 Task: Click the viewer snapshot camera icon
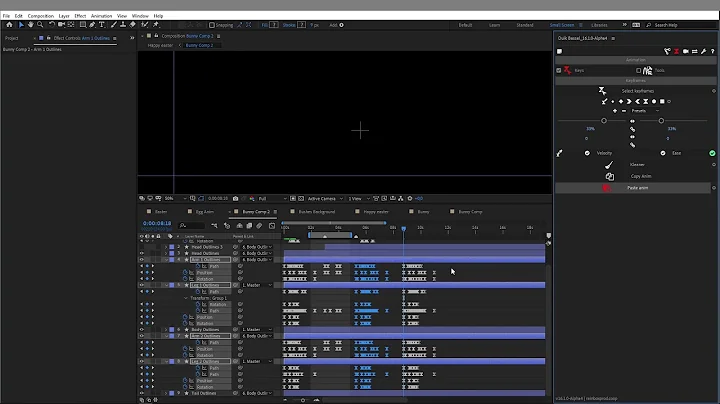coord(236,199)
